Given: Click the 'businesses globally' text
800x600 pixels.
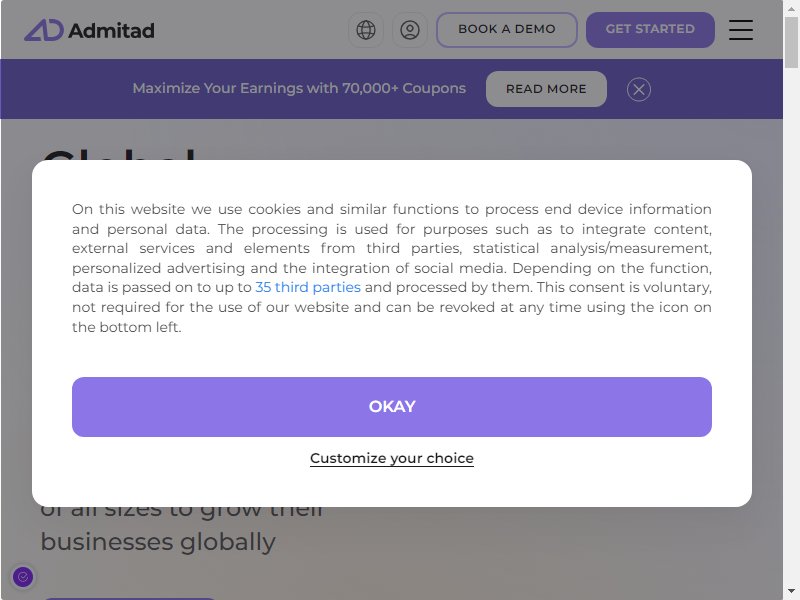Looking at the screenshot, I should pyautogui.click(x=158, y=542).
